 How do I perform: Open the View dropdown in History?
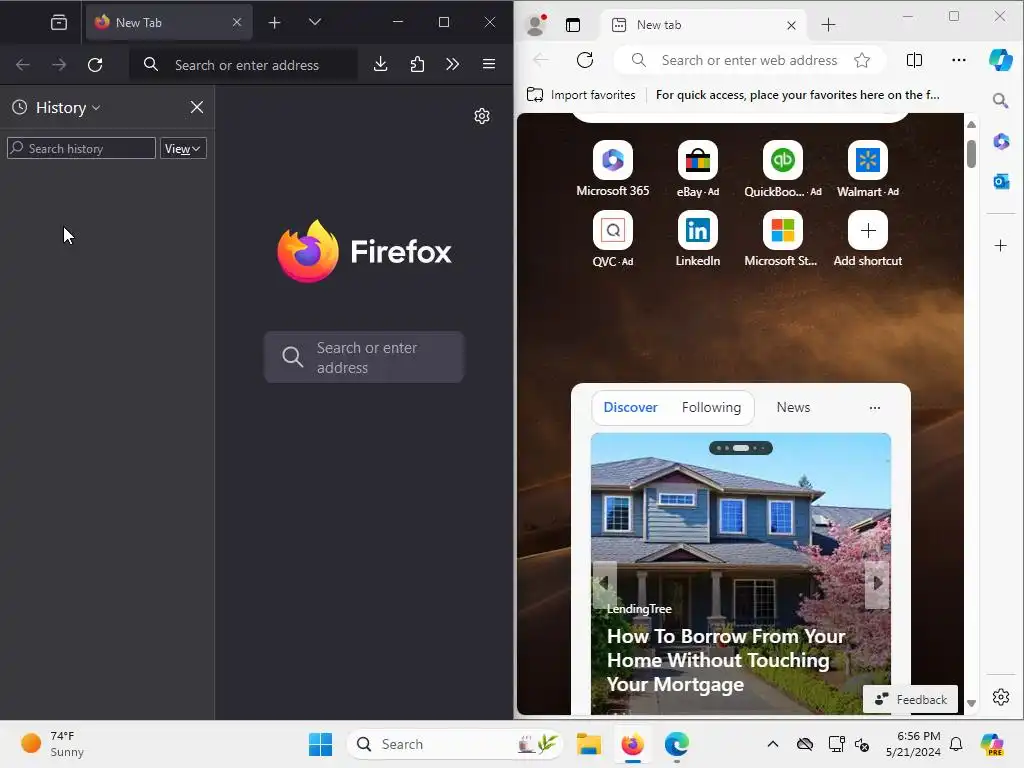tap(183, 148)
